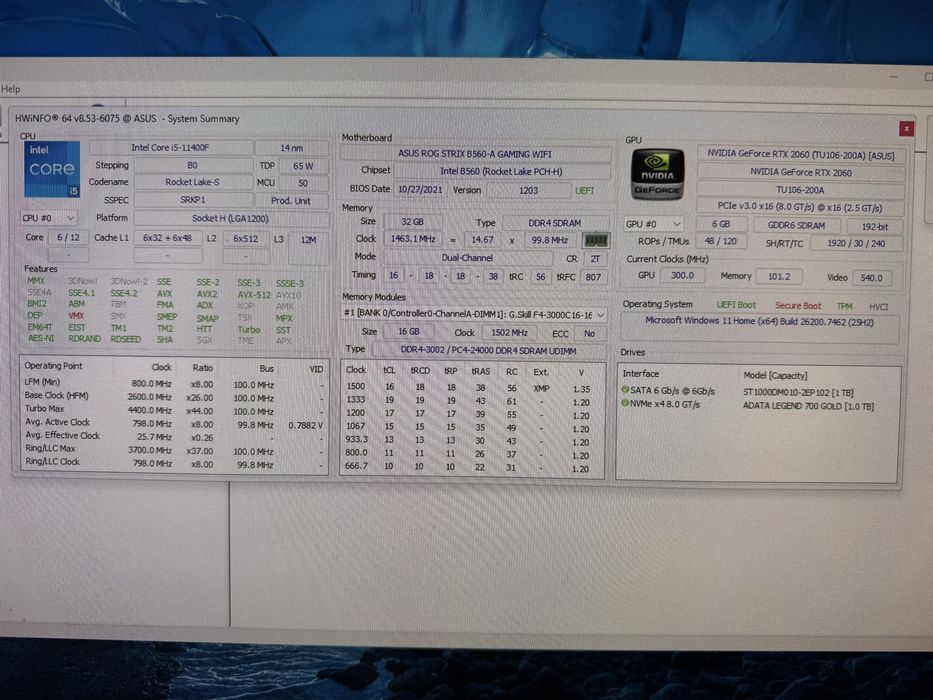The image size is (933, 700).
Task: Click the GPU clock 300.0 value
Action: pyautogui.click(x=682, y=276)
